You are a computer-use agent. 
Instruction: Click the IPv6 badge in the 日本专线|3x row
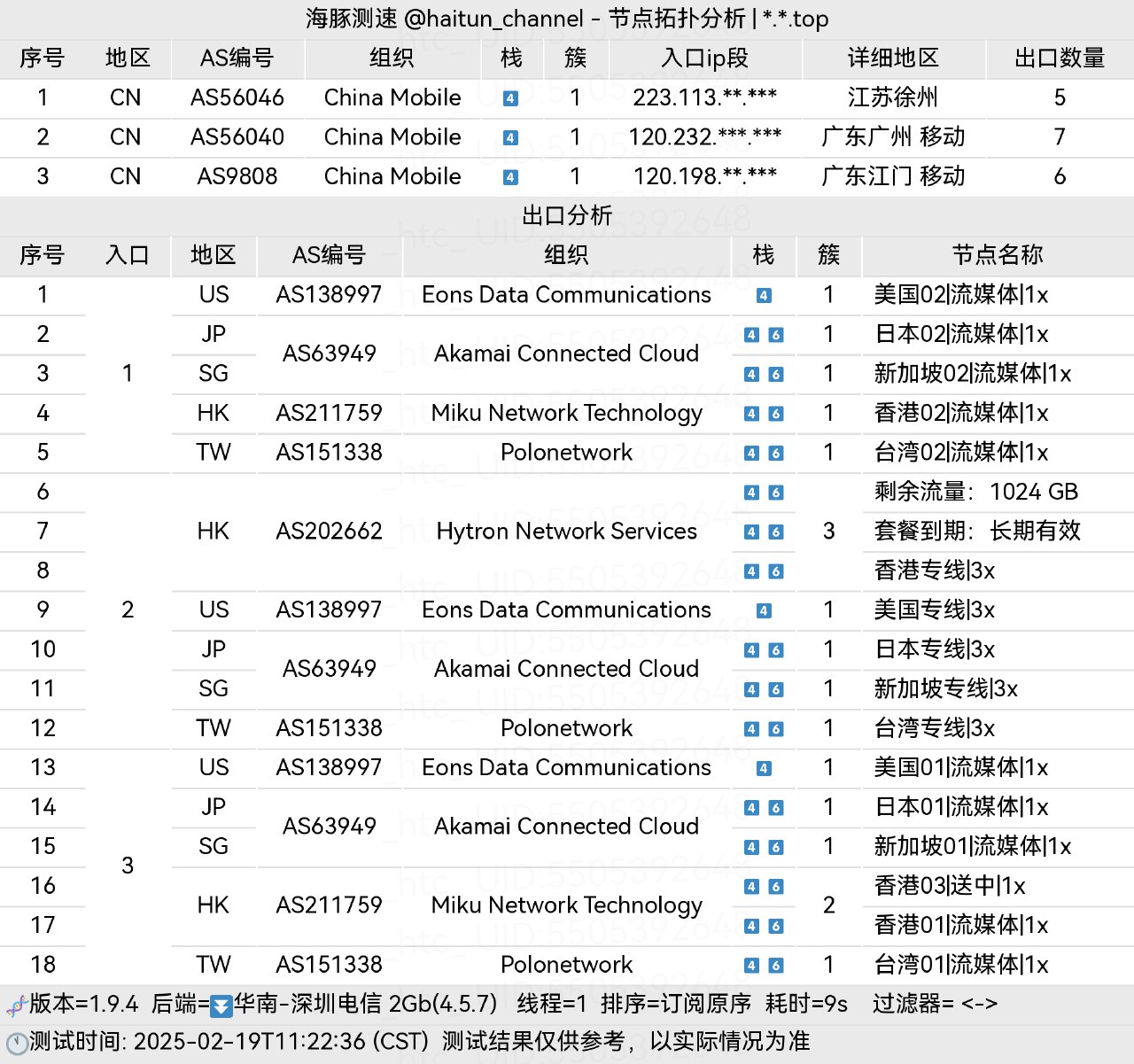point(776,650)
